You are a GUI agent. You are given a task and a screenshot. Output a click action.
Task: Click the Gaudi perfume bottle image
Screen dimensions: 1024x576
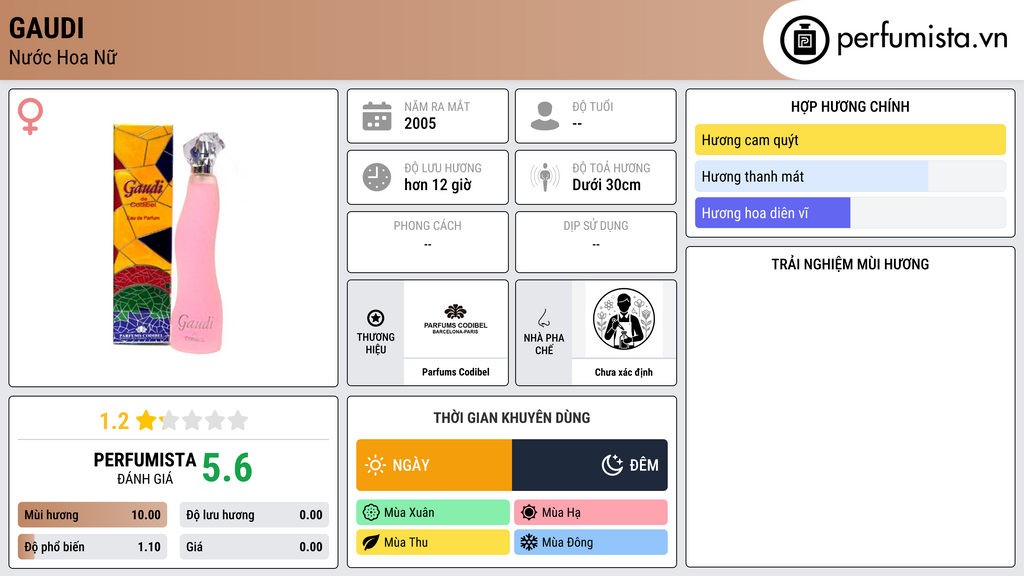click(x=172, y=240)
